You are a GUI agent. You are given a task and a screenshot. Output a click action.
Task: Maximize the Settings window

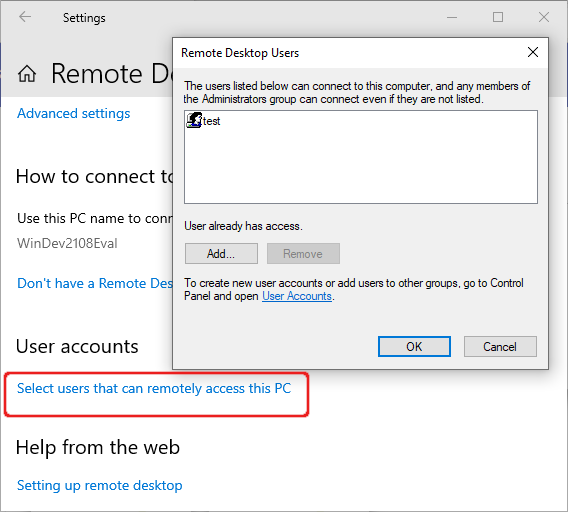498,17
